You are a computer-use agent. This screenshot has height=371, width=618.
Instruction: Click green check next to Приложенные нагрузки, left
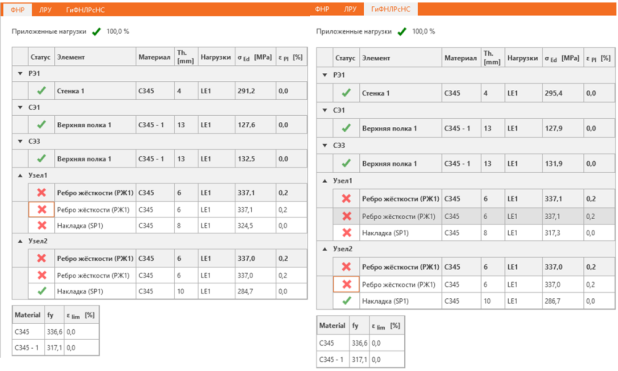click(x=96, y=32)
